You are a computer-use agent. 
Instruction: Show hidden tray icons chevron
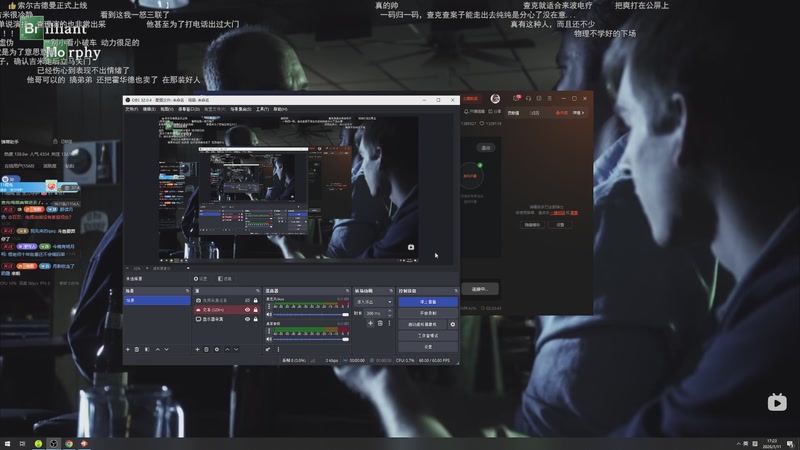pos(738,444)
